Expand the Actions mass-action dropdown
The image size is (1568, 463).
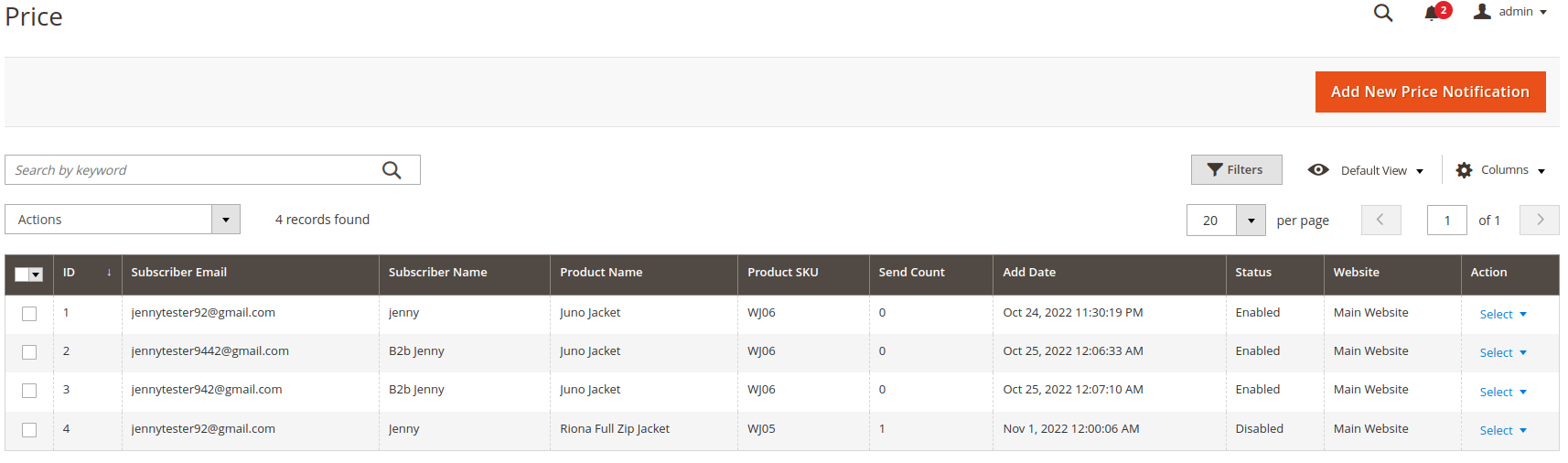123,220
